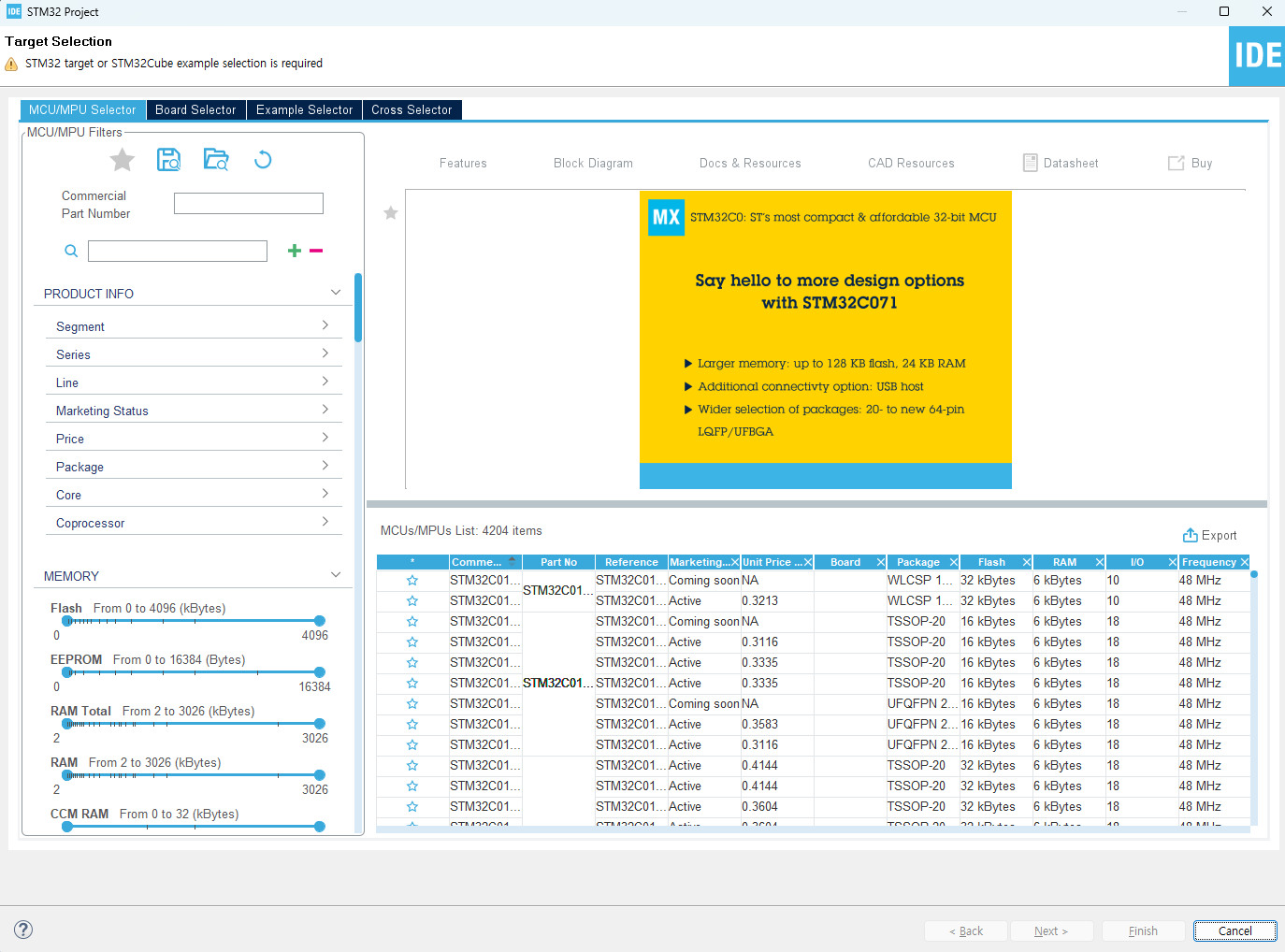Star the UFQFPN row priced 0.3116

(x=412, y=745)
